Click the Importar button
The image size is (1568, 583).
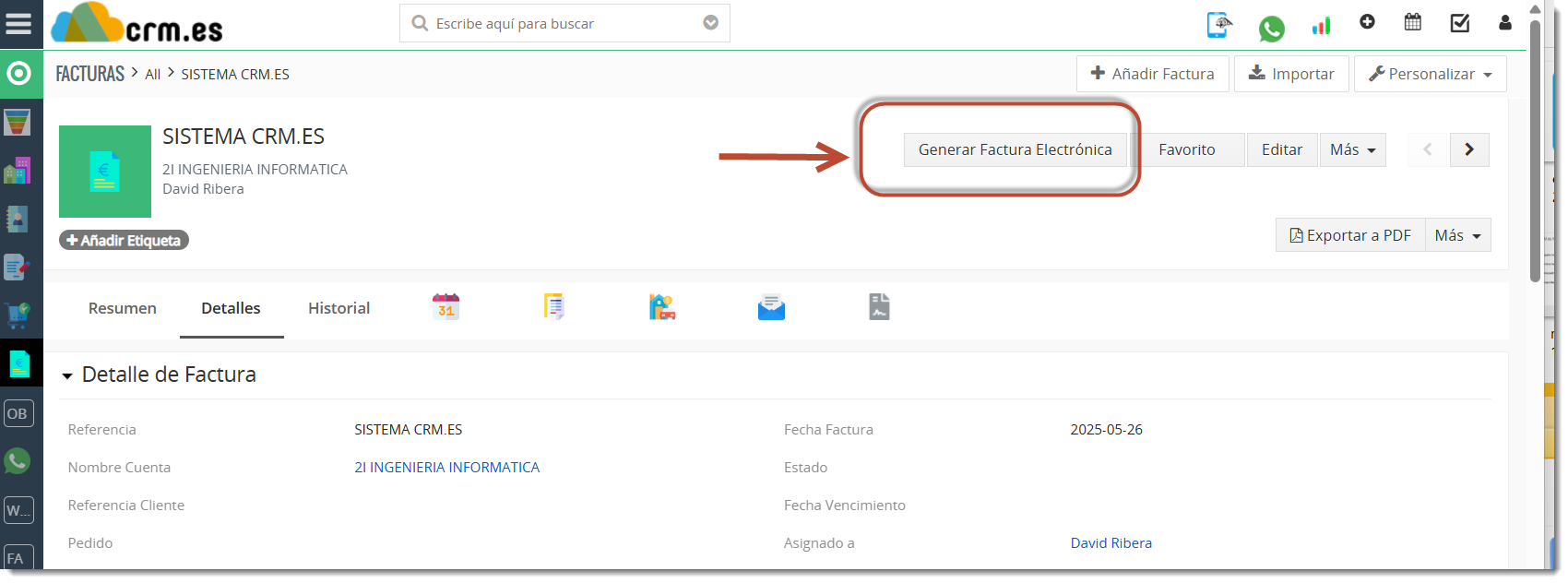tap(1291, 74)
